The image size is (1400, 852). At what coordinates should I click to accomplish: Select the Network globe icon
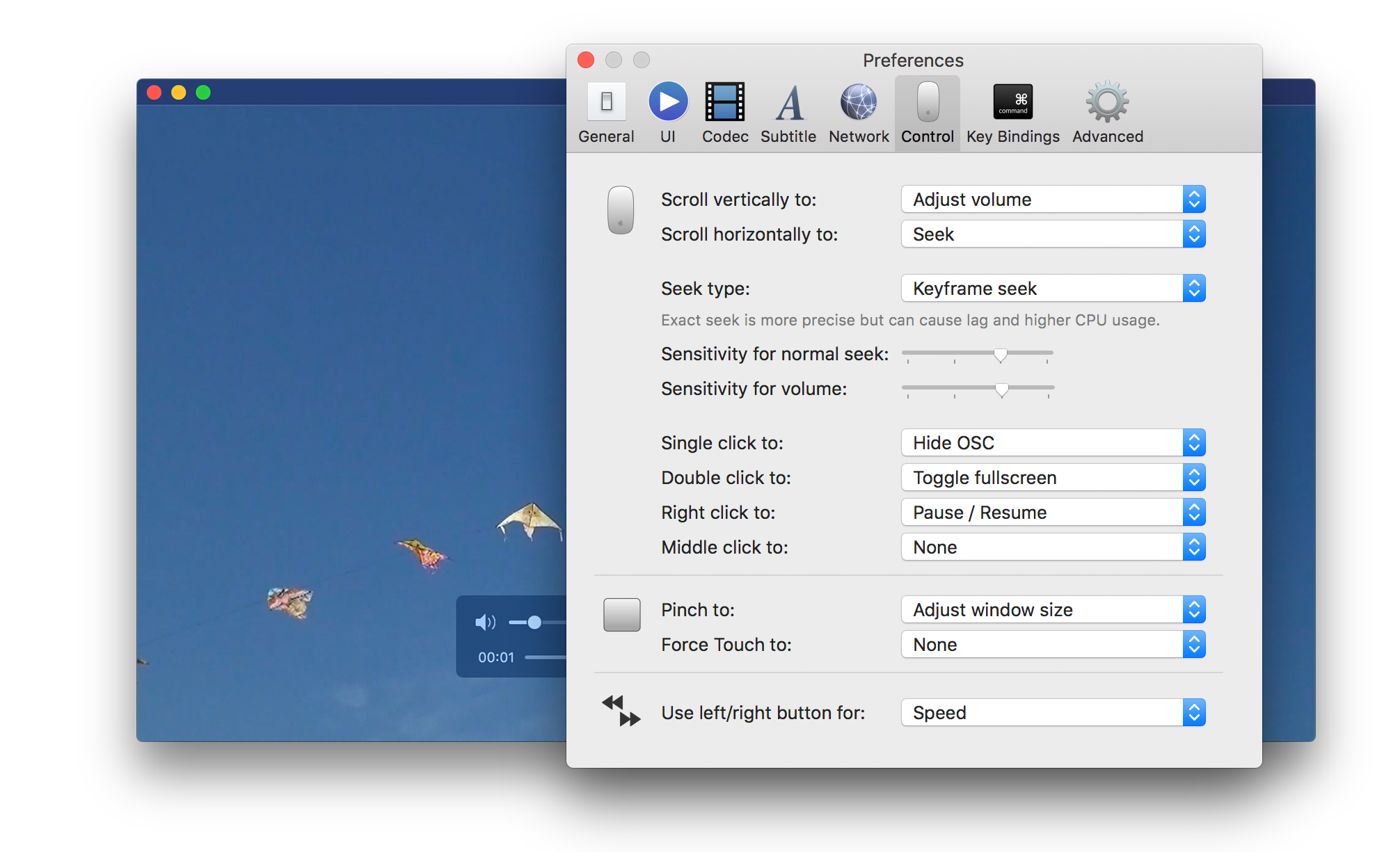click(x=859, y=113)
